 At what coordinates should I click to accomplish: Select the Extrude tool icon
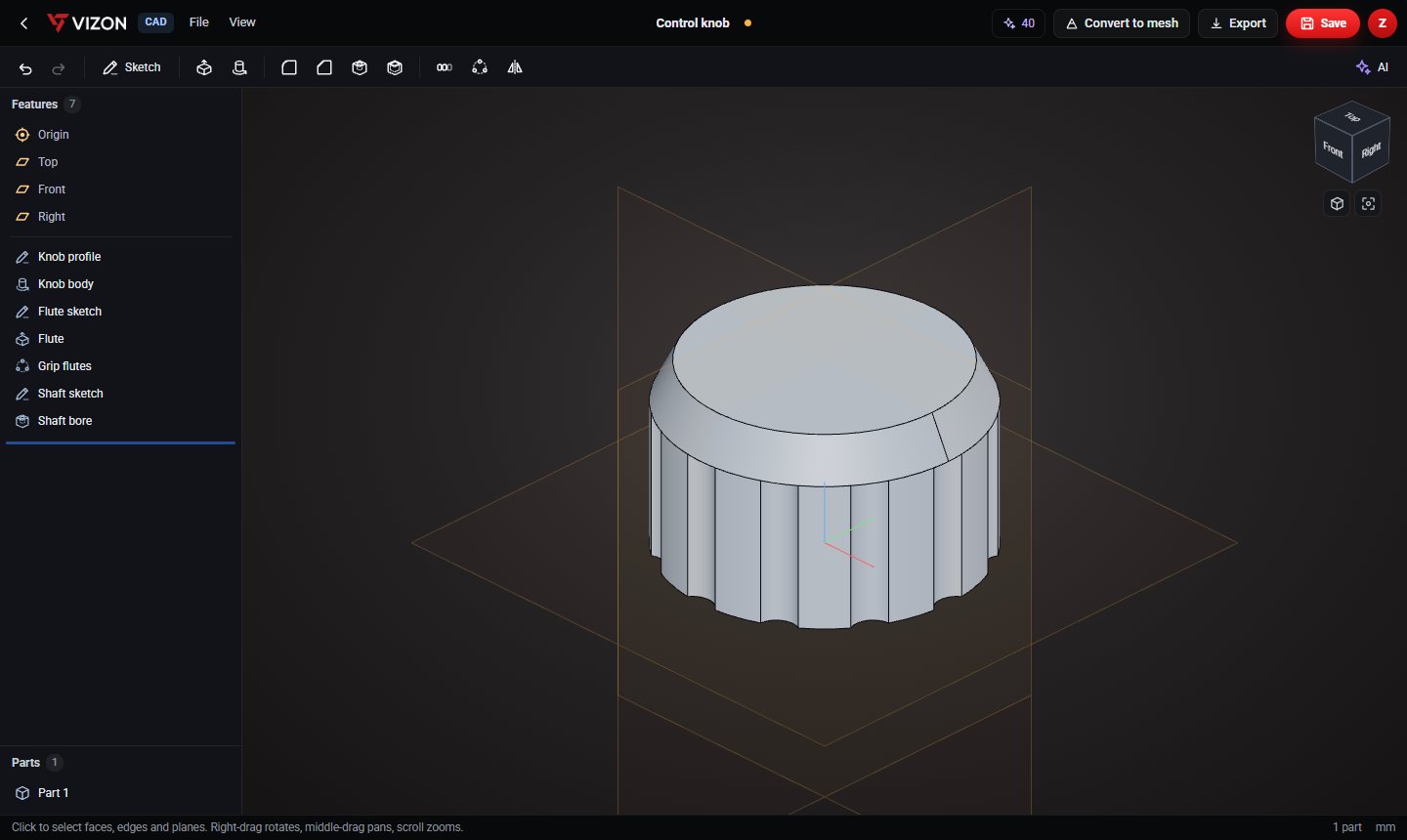point(204,67)
